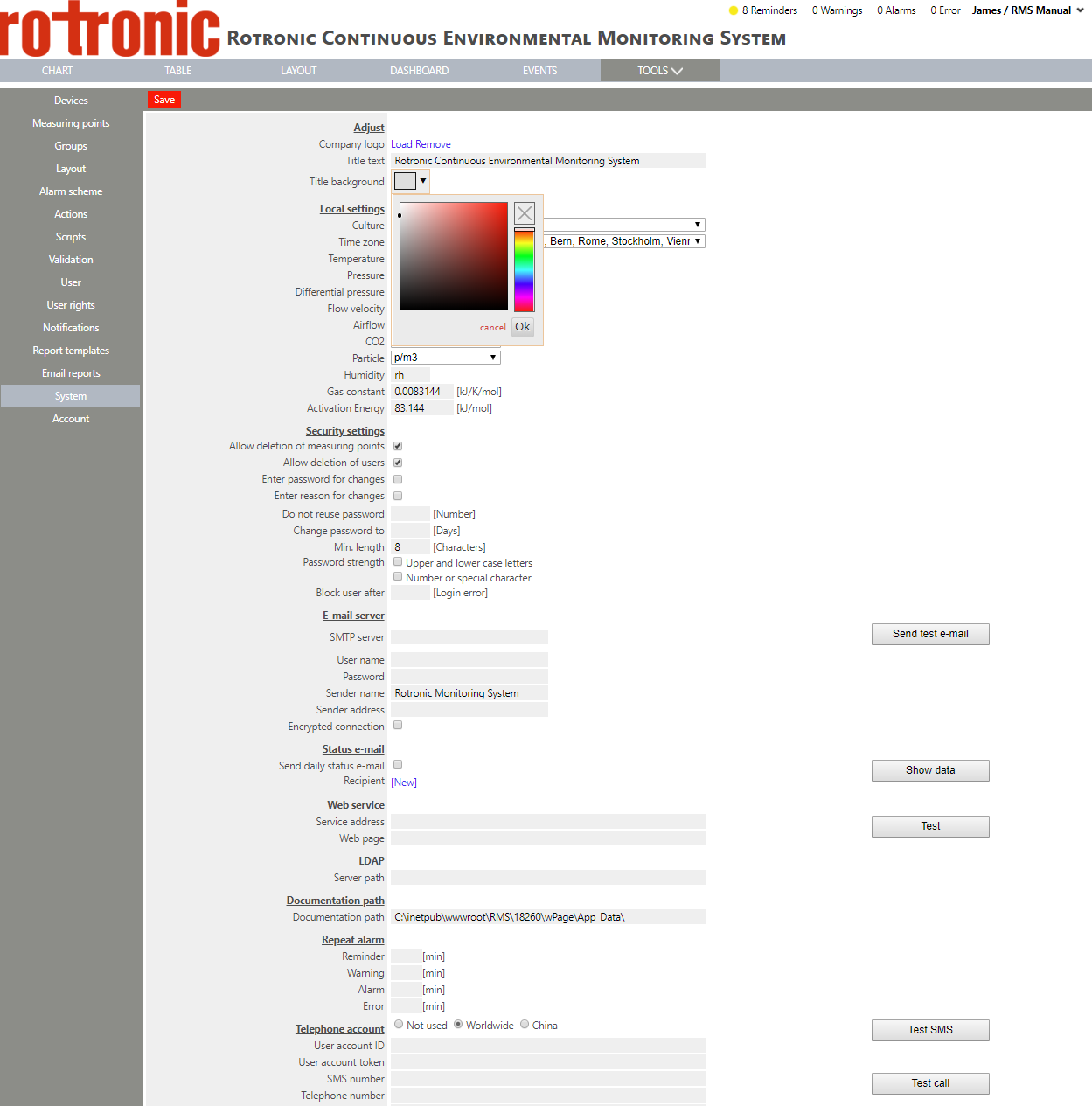Switch to the CHART tab

(58, 71)
